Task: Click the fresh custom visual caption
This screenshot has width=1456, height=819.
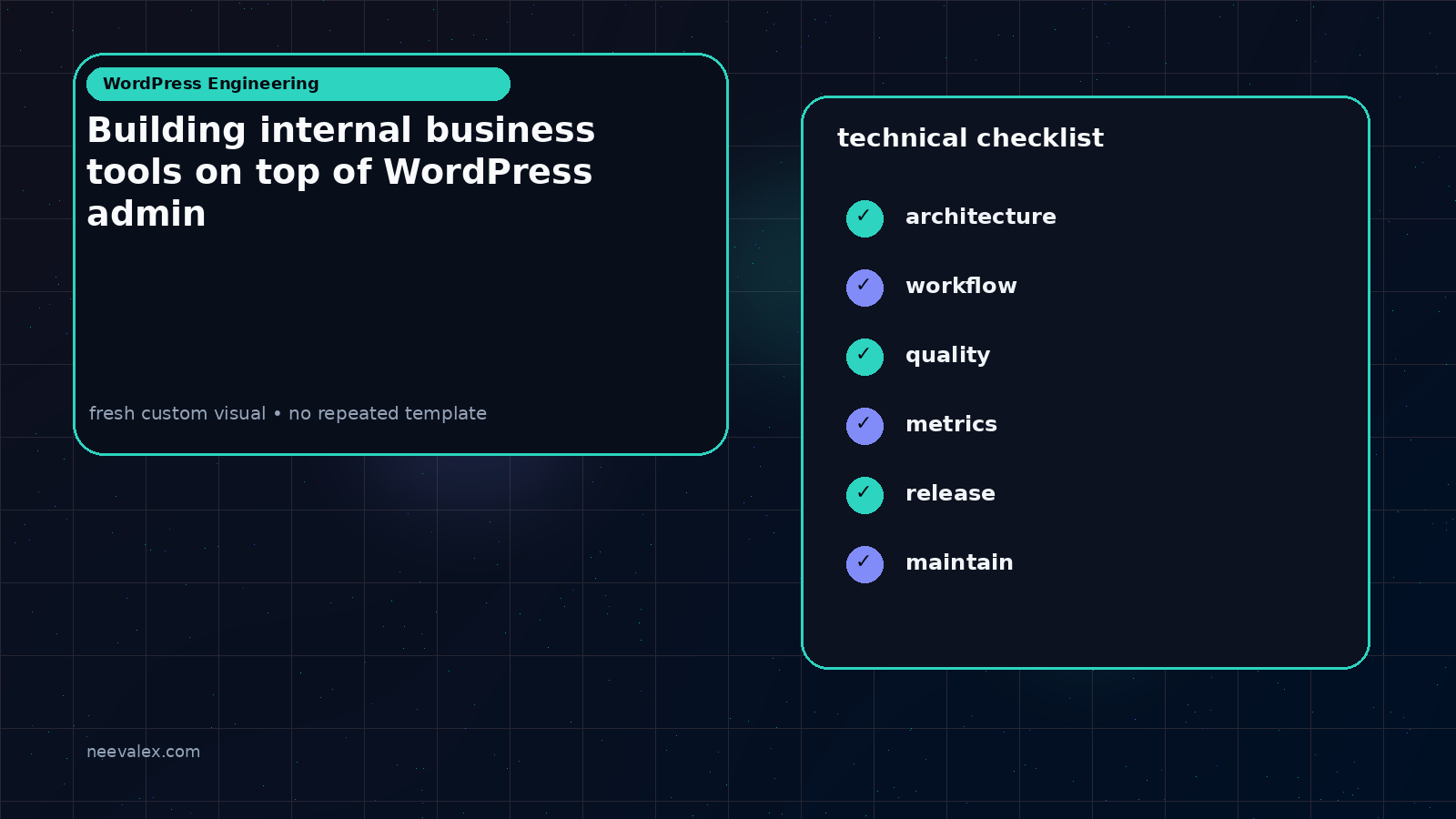Action: [x=288, y=413]
